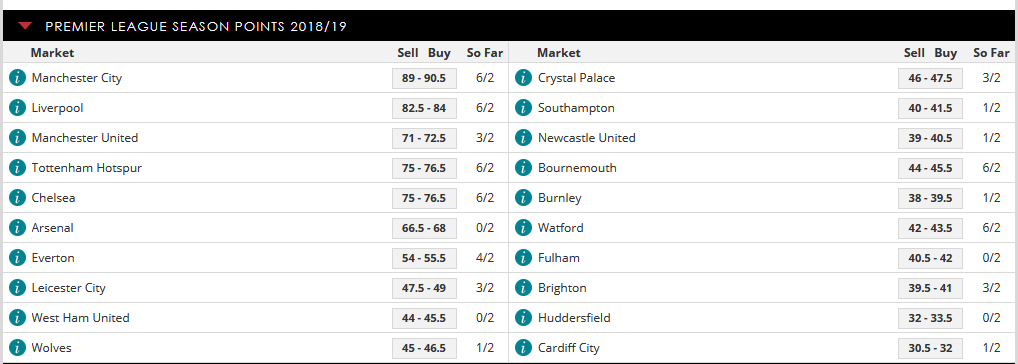Select Brighton 39.5 - 41 price

tap(930, 288)
